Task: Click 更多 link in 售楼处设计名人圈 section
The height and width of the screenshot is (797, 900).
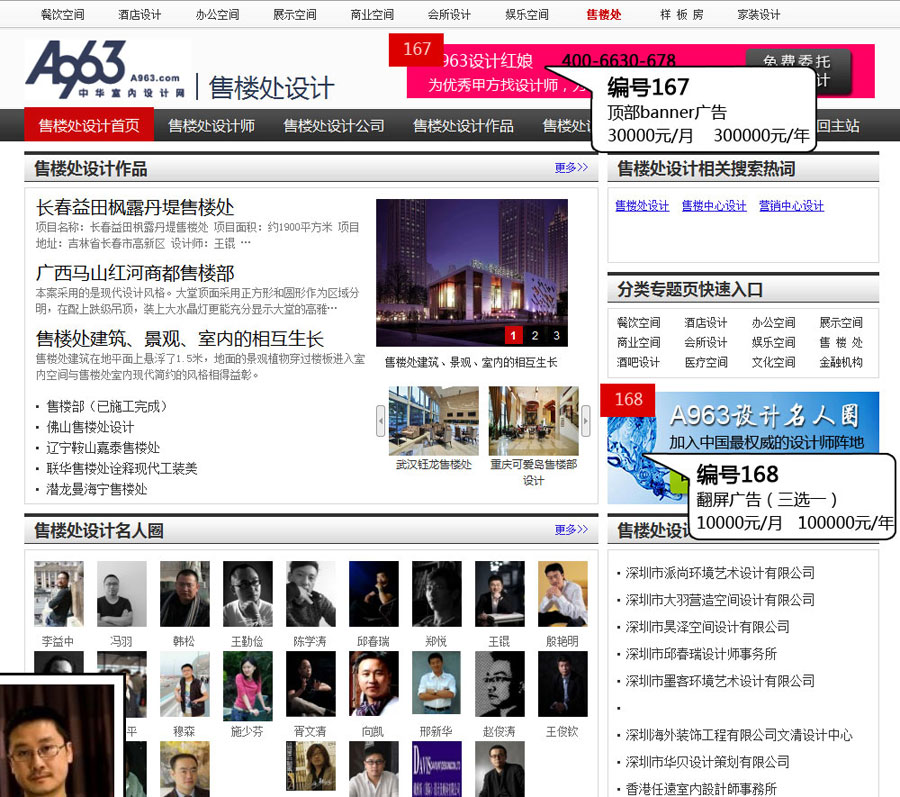Action: point(571,530)
